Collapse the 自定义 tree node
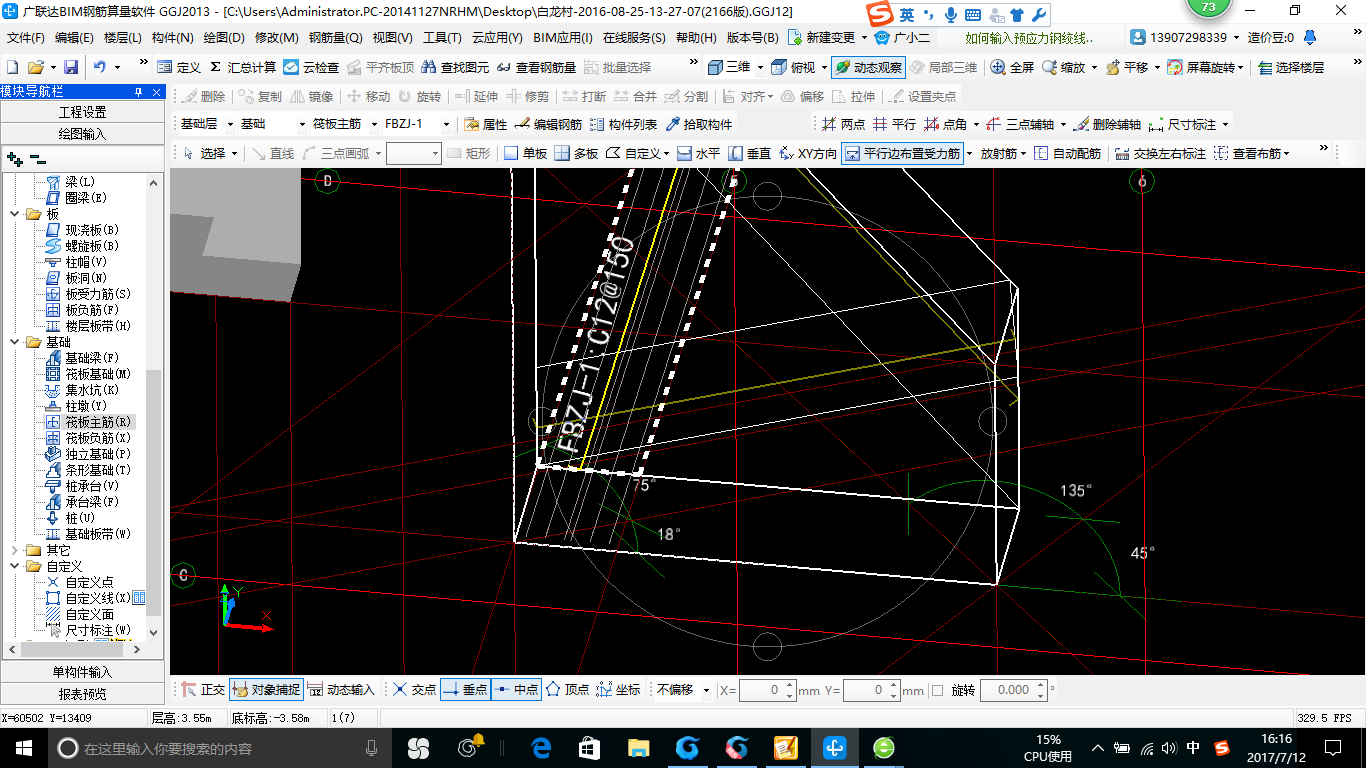This screenshot has height=768, width=1366. 14,566
